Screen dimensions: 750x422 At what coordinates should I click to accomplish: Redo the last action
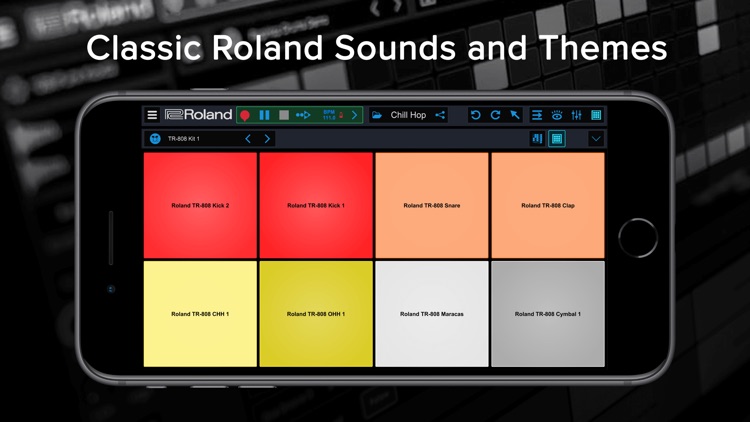(495, 115)
